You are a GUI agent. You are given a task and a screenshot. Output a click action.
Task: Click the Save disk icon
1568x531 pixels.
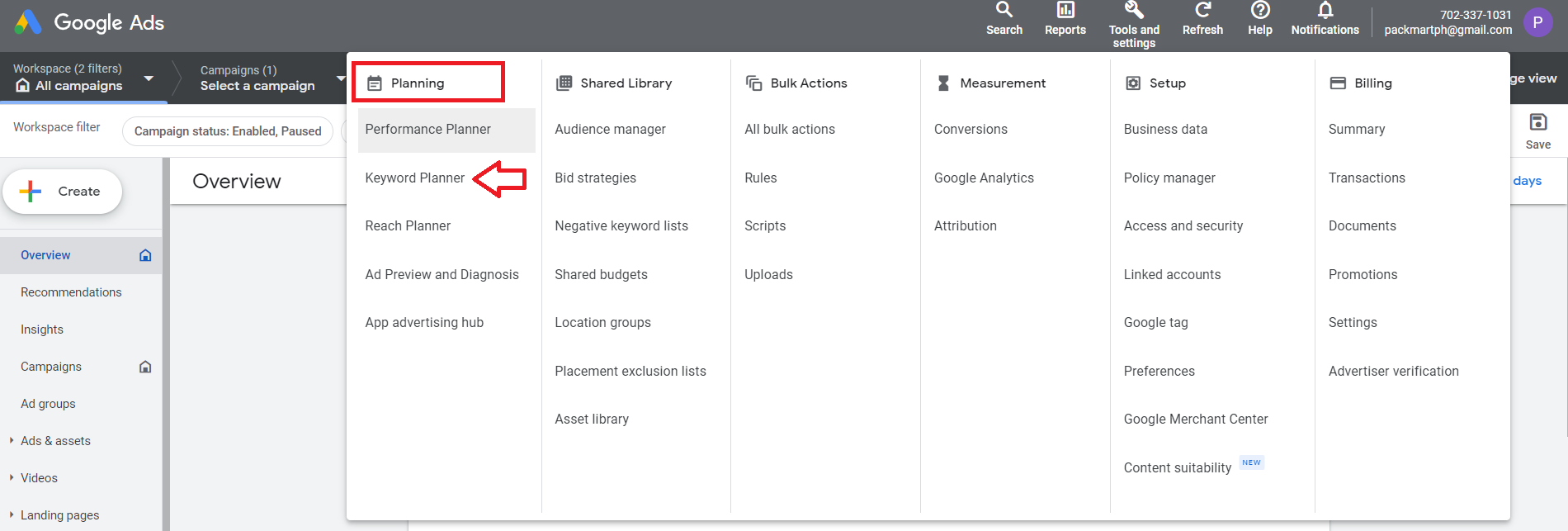[1538, 122]
